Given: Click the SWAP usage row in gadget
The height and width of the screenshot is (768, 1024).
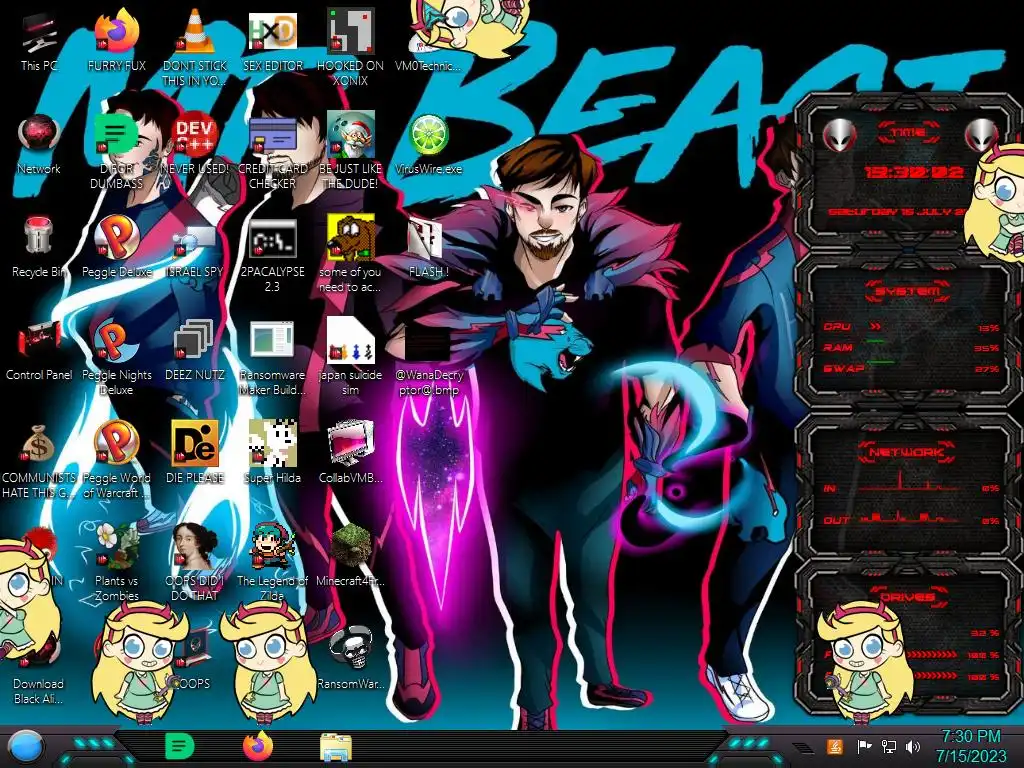Looking at the screenshot, I should [x=911, y=368].
